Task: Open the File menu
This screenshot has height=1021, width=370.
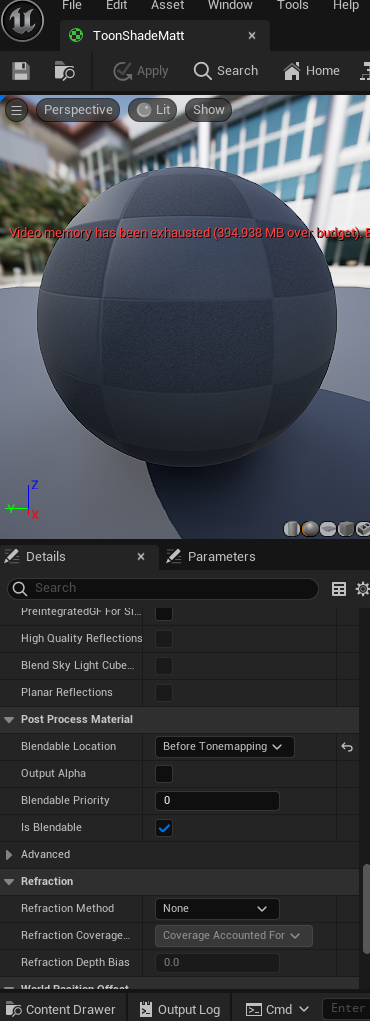Action: point(72,6)
